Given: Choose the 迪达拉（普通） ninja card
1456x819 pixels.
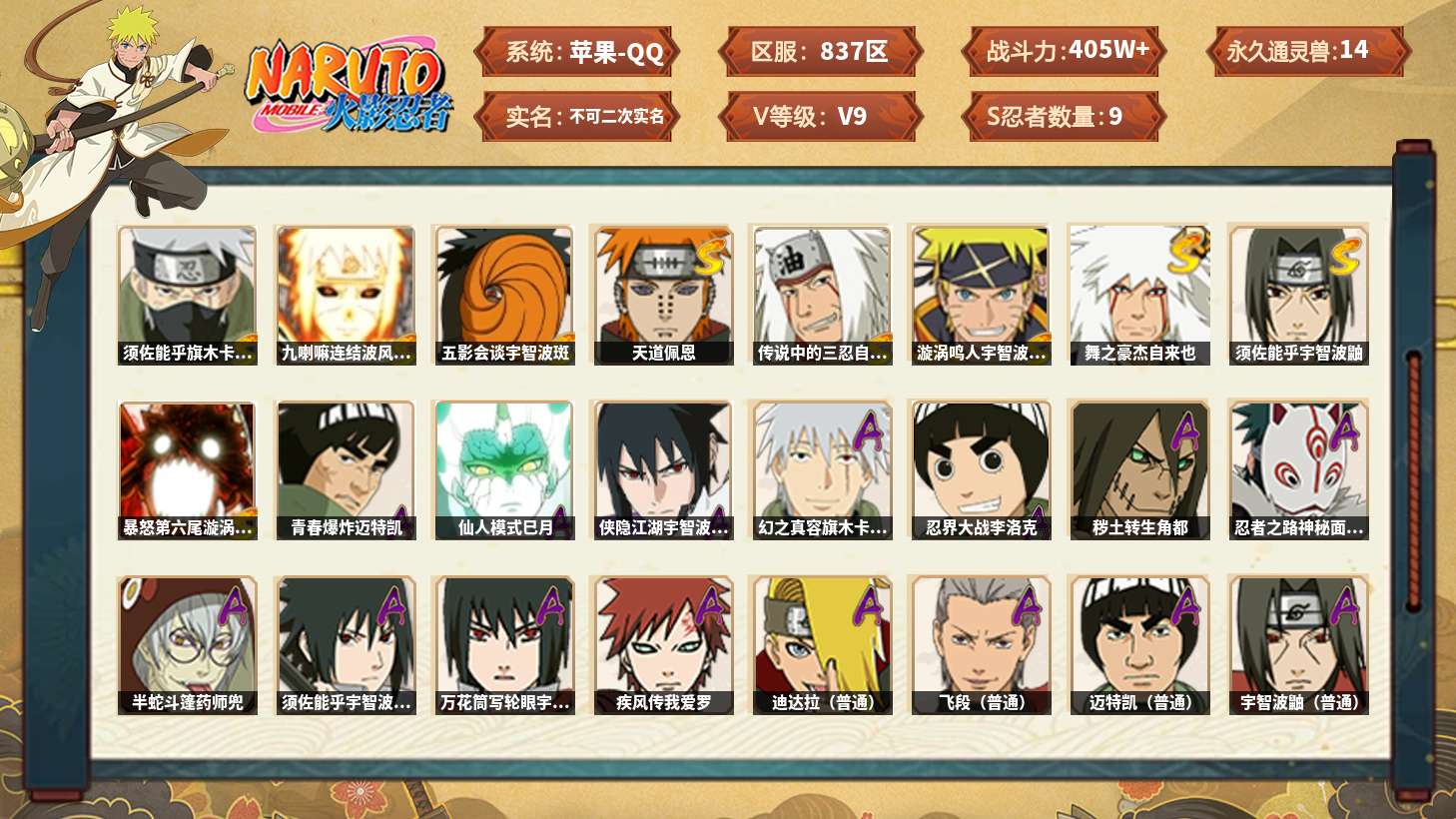Looking at the screenshot, I should [822, 645].
